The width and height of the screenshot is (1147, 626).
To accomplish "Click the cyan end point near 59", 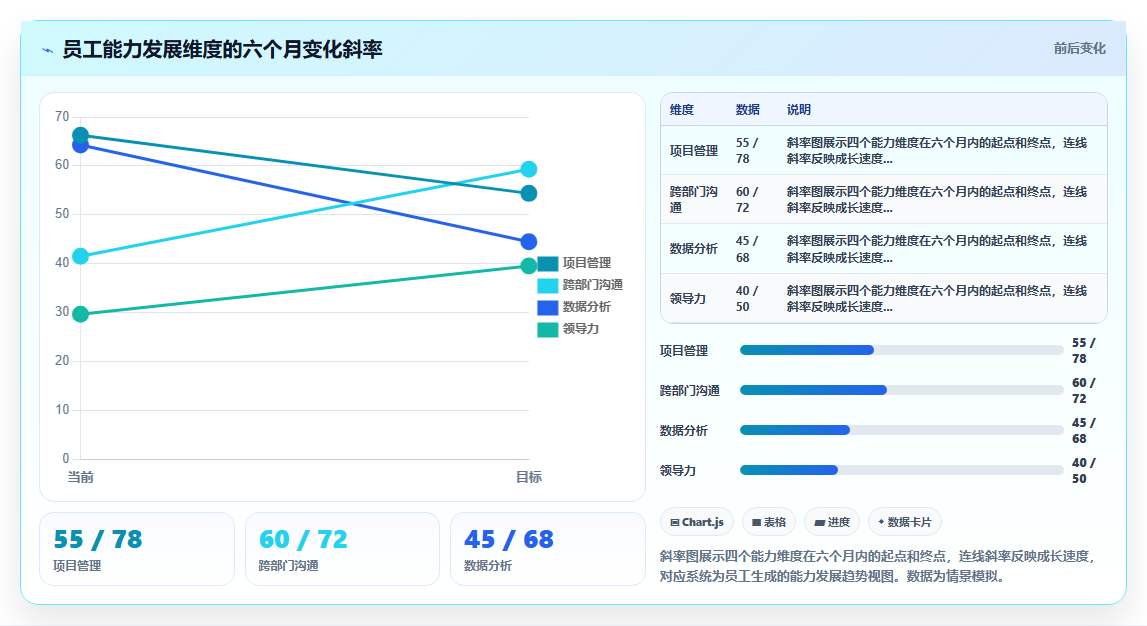I will pos(529,169).
